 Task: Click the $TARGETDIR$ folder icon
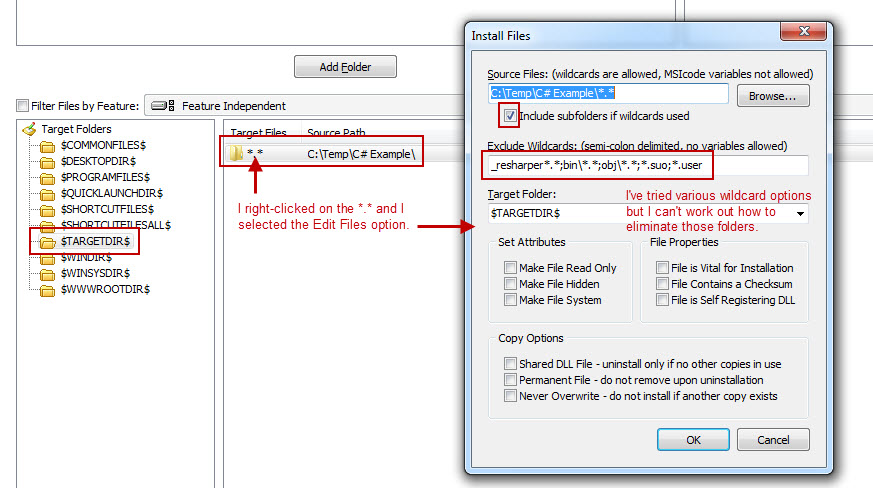[47, 242]
